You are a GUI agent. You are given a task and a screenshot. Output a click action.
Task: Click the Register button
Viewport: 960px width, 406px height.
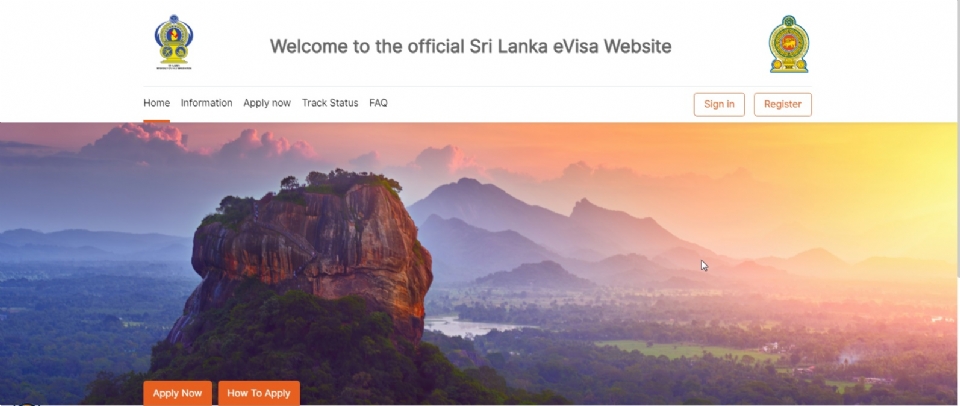tap(782, 104)
